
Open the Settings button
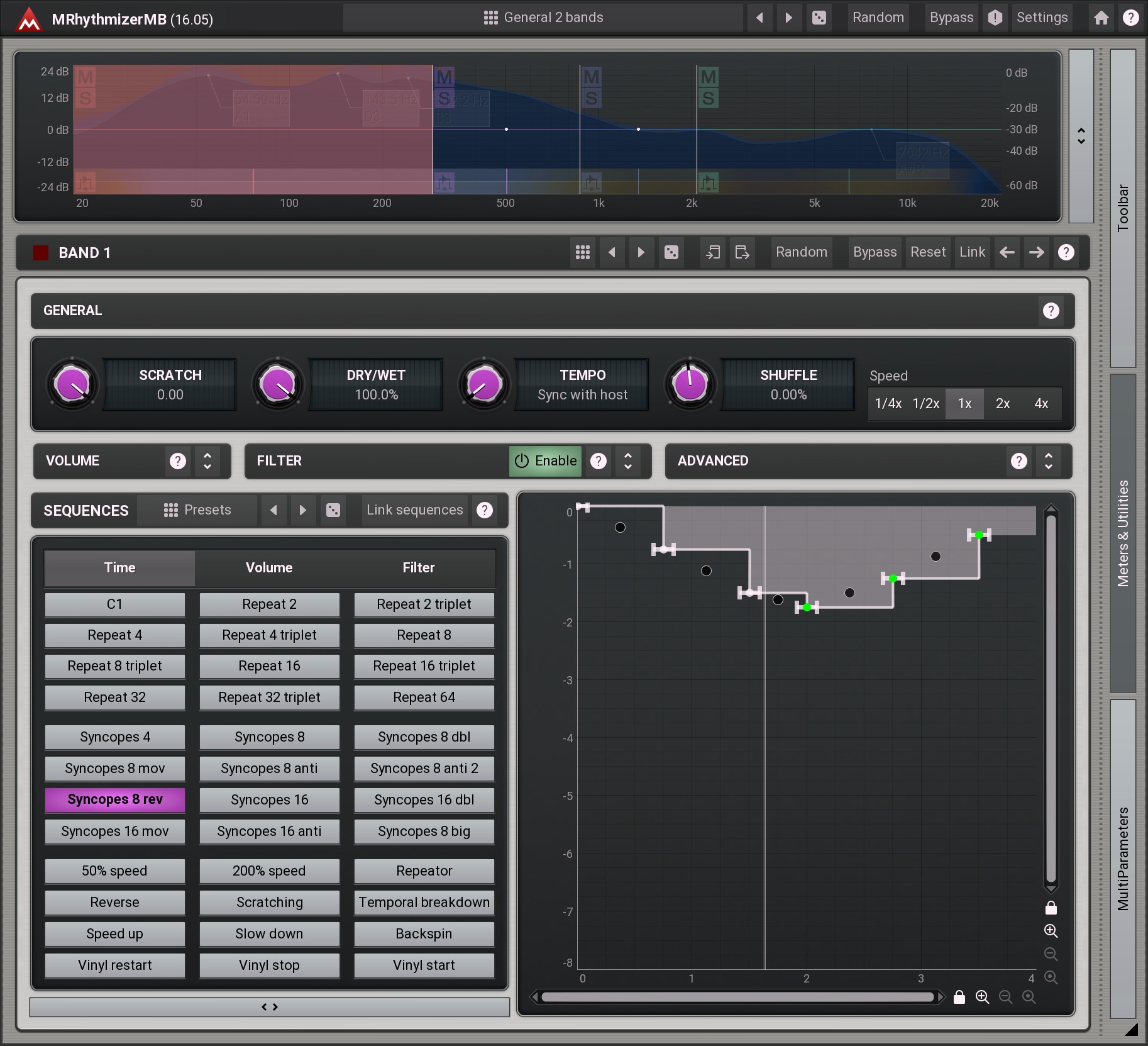1042,18
